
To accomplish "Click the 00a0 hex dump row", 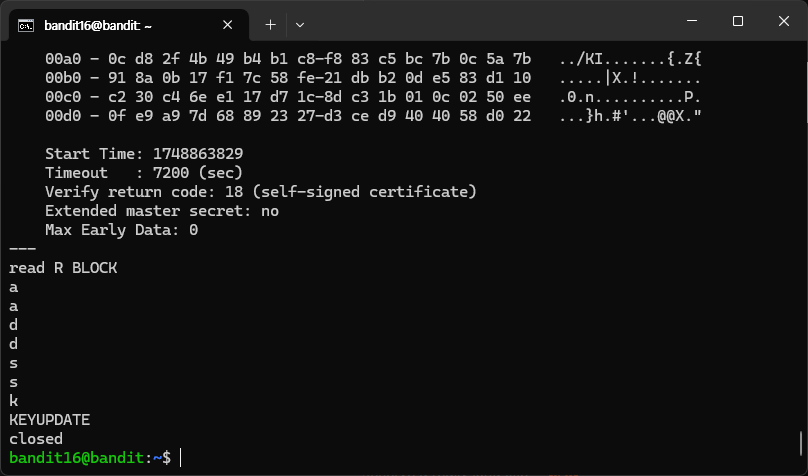I will click(373, 59).
